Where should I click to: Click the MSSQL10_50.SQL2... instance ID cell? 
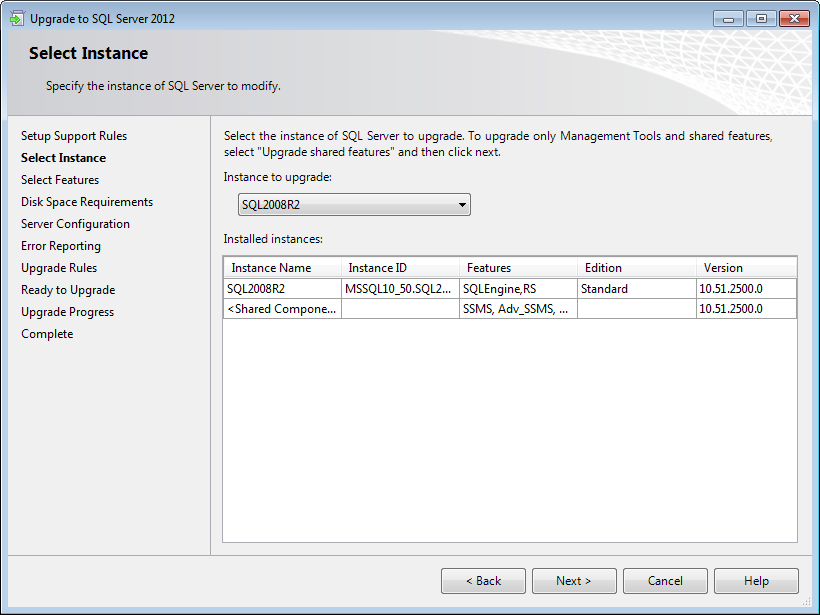click(401, 289)
